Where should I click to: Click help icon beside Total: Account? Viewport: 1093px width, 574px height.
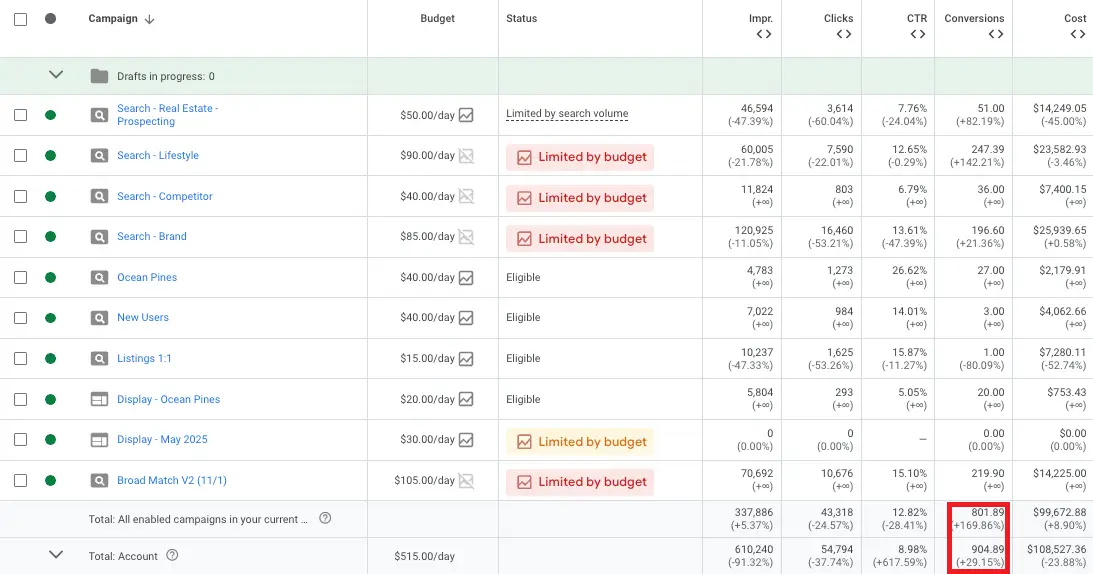tap(172, 555)
